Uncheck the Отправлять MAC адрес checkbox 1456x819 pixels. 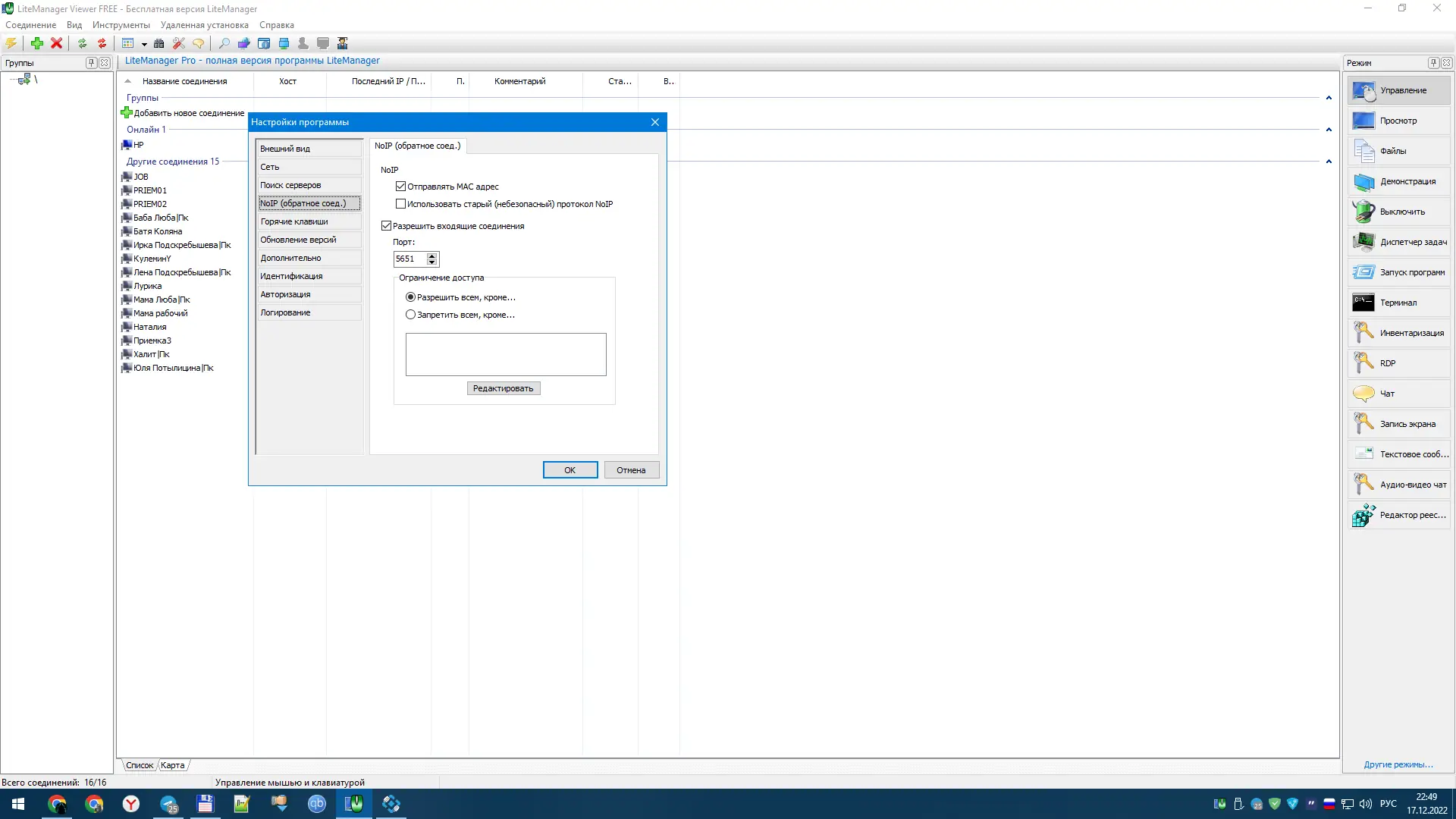pyautogui.click(x=400, y=187)
